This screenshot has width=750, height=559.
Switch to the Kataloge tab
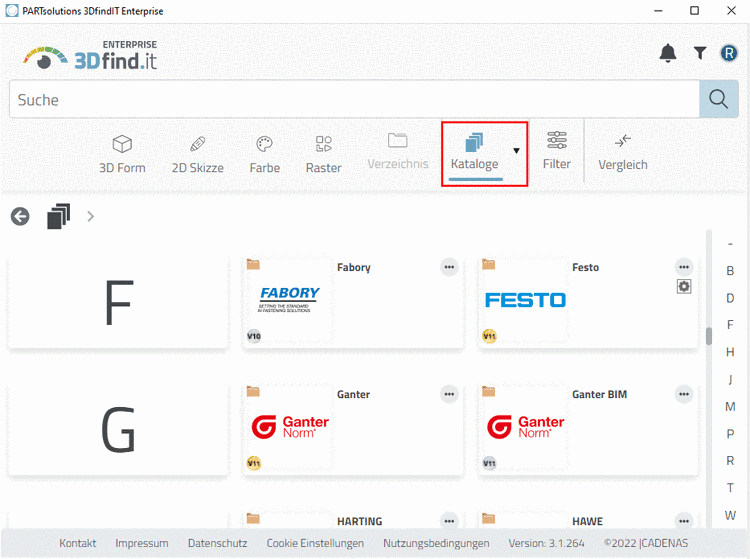(474, 152)
